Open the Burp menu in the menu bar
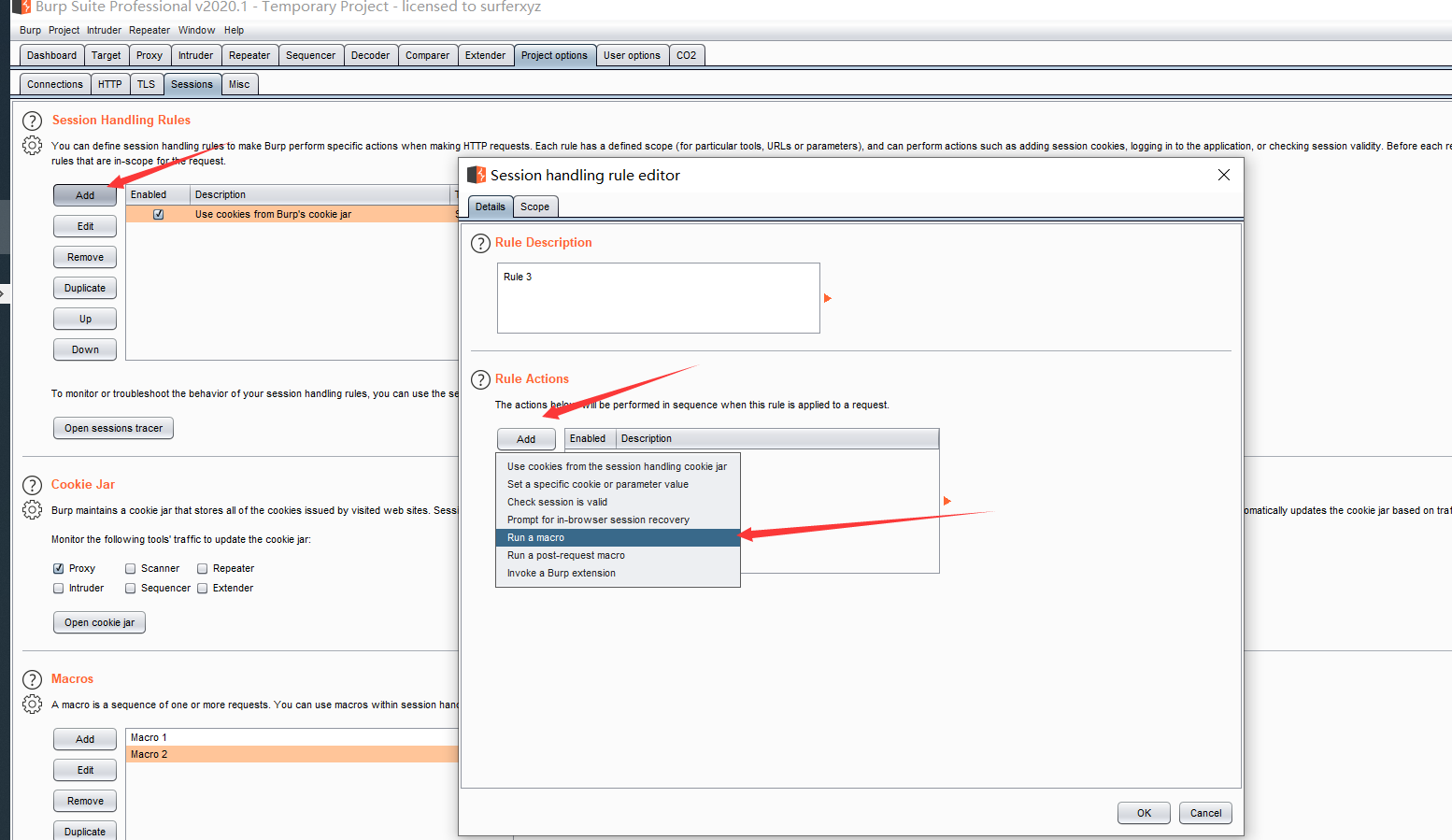 [30, 30]
